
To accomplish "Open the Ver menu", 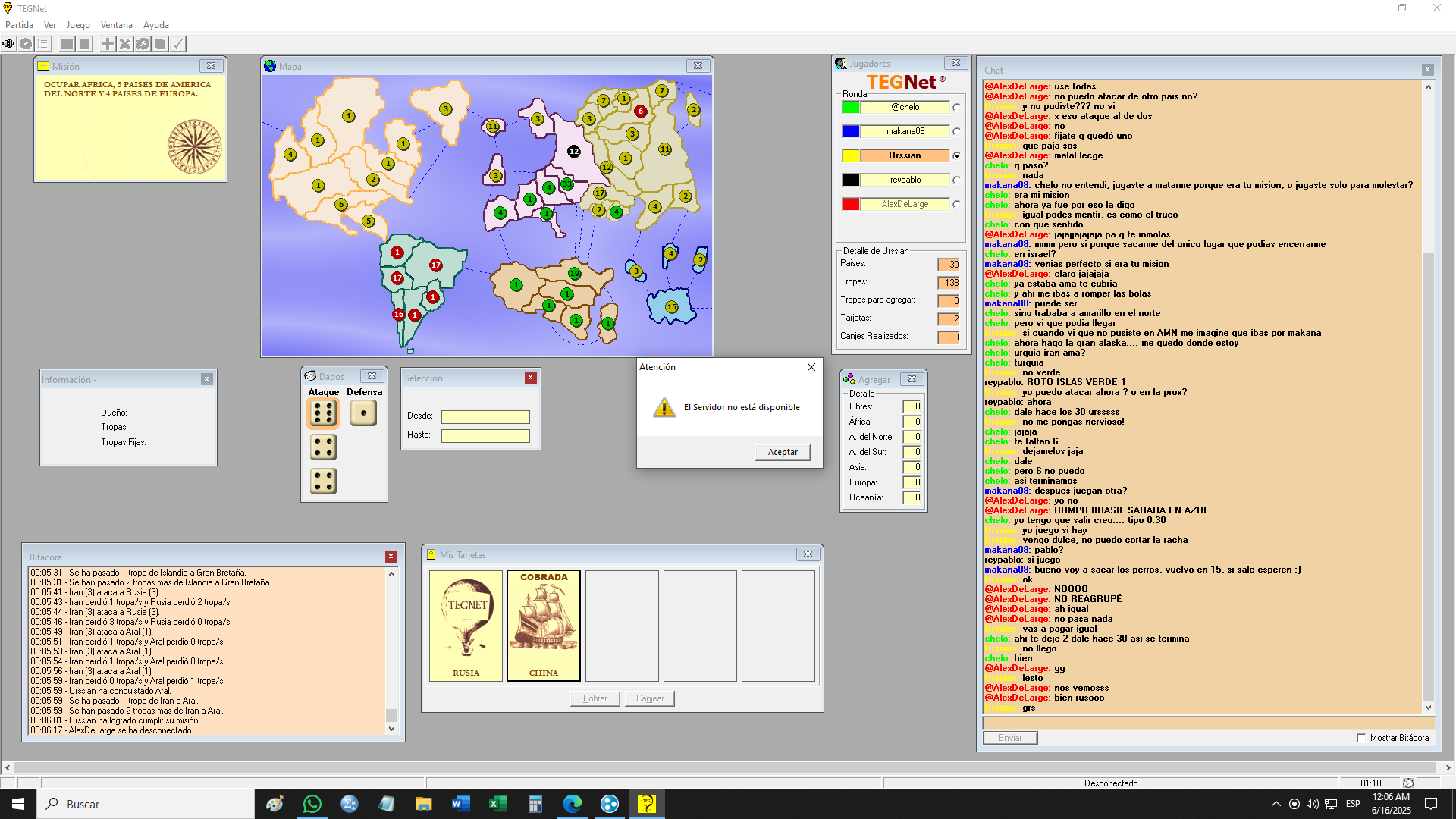I will point(50,25).
